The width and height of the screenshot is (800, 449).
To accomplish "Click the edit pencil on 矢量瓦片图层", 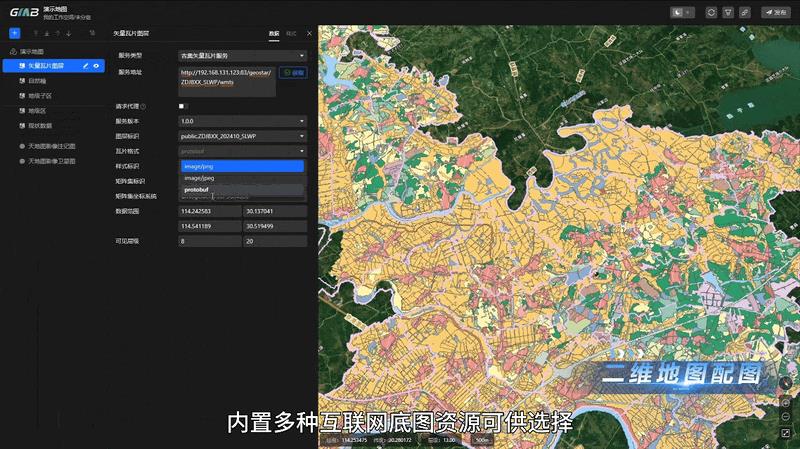I will [x=86, y=65].
